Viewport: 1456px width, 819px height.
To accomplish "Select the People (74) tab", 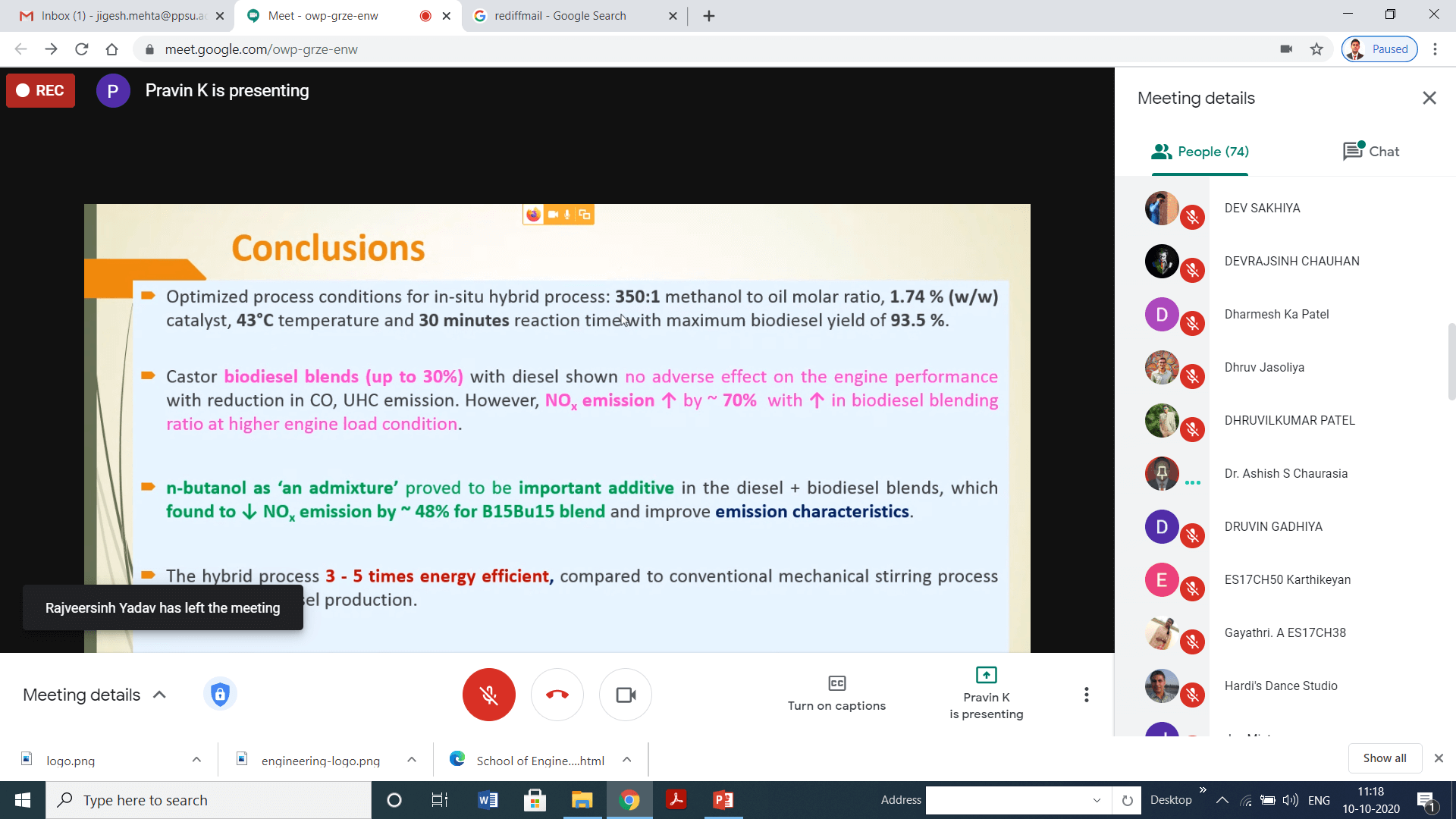I will (1200, 152).
